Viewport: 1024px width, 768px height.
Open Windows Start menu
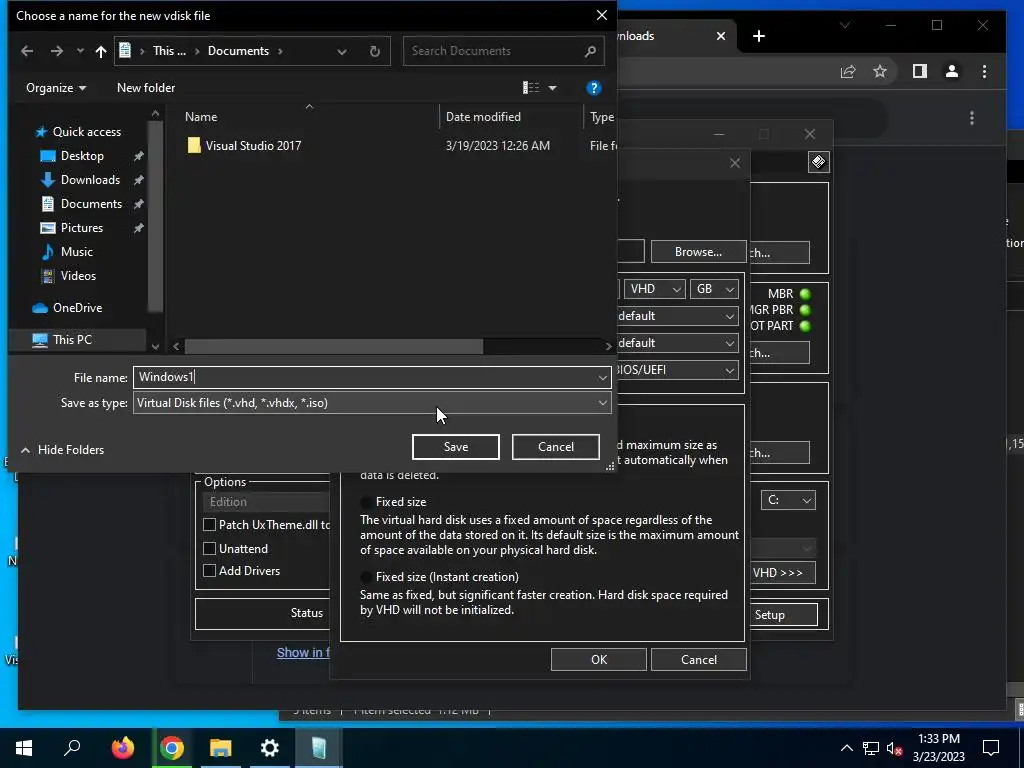click(24, 748)
